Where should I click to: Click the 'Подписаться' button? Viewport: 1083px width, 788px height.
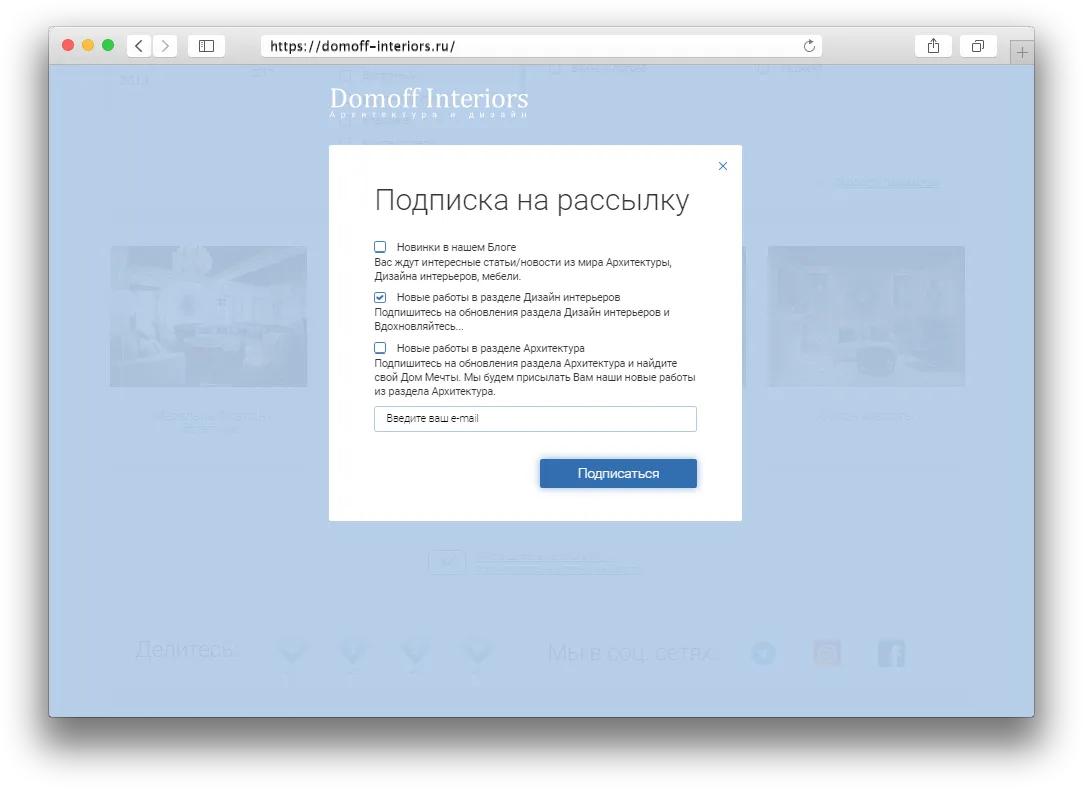coord(618,473)
